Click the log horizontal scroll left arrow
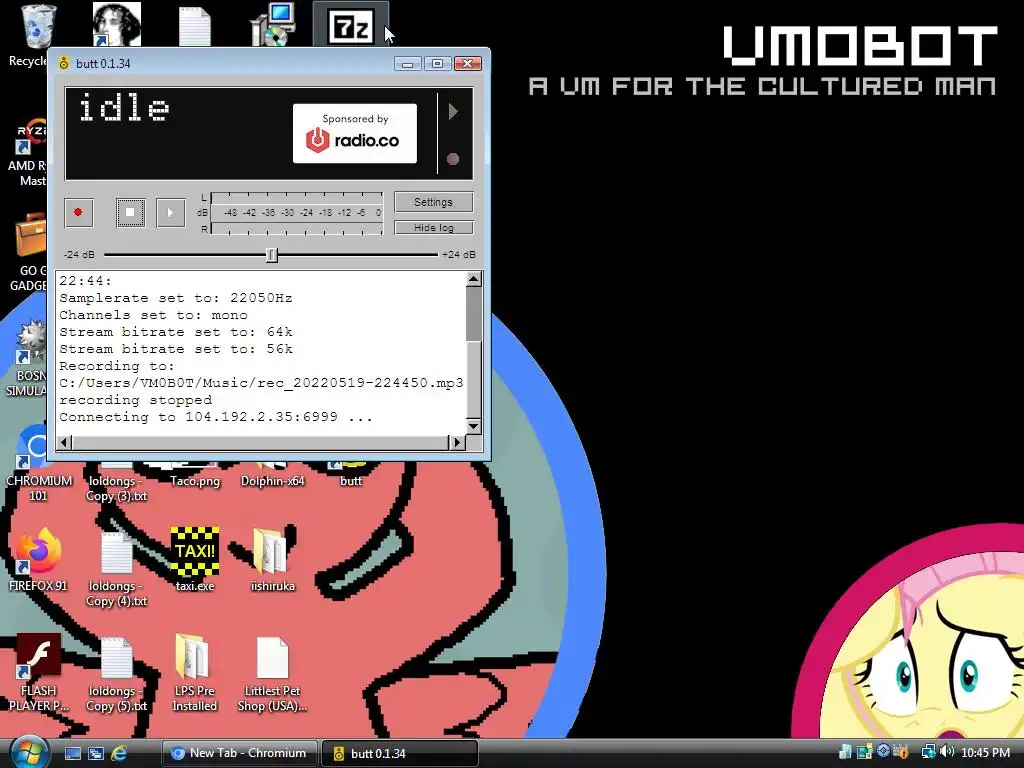Image resolution: width=1024 pixels, height=768 pixels. [64, 442]
